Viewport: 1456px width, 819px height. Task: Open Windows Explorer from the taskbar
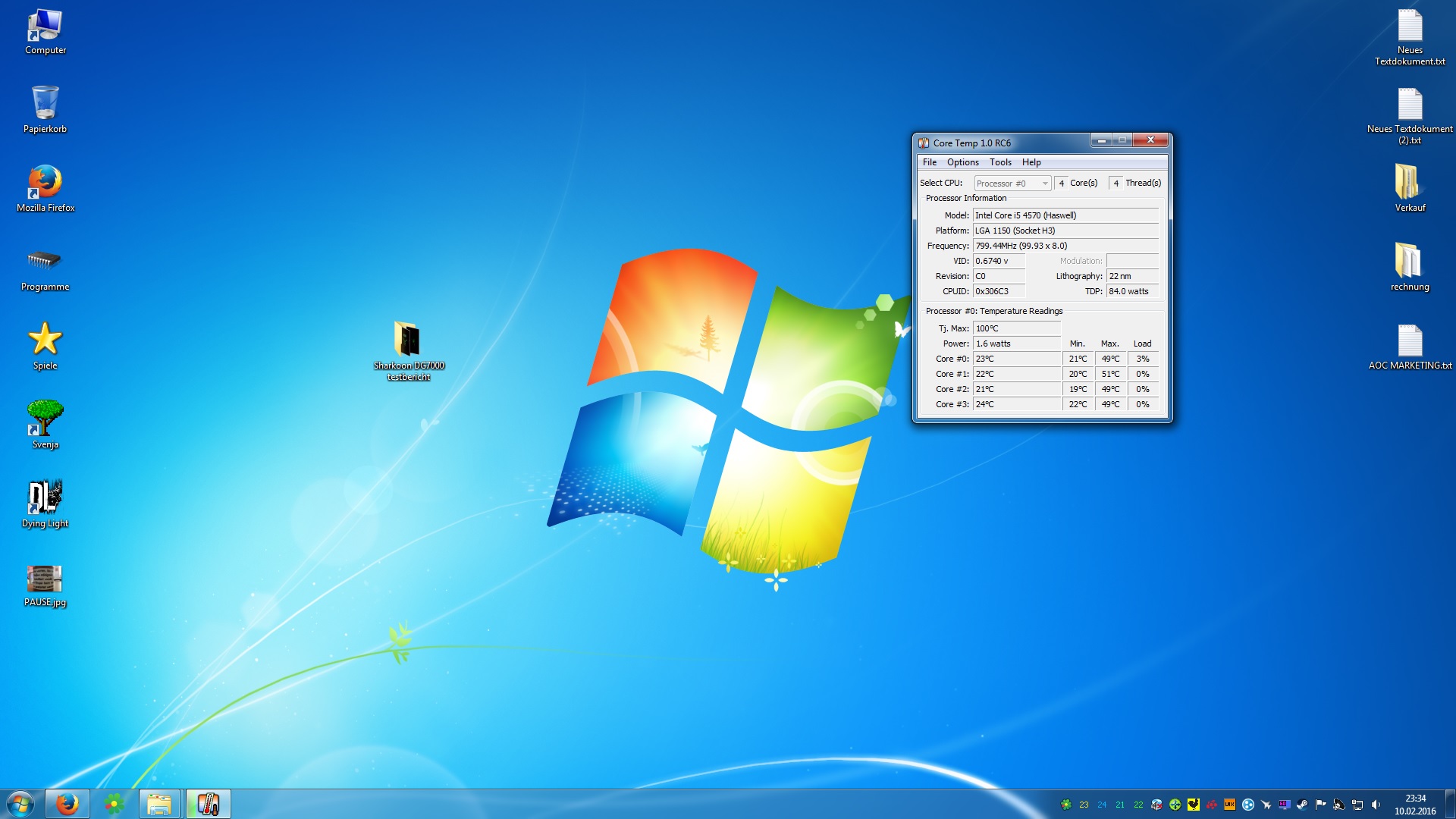(x=159, y=804)
